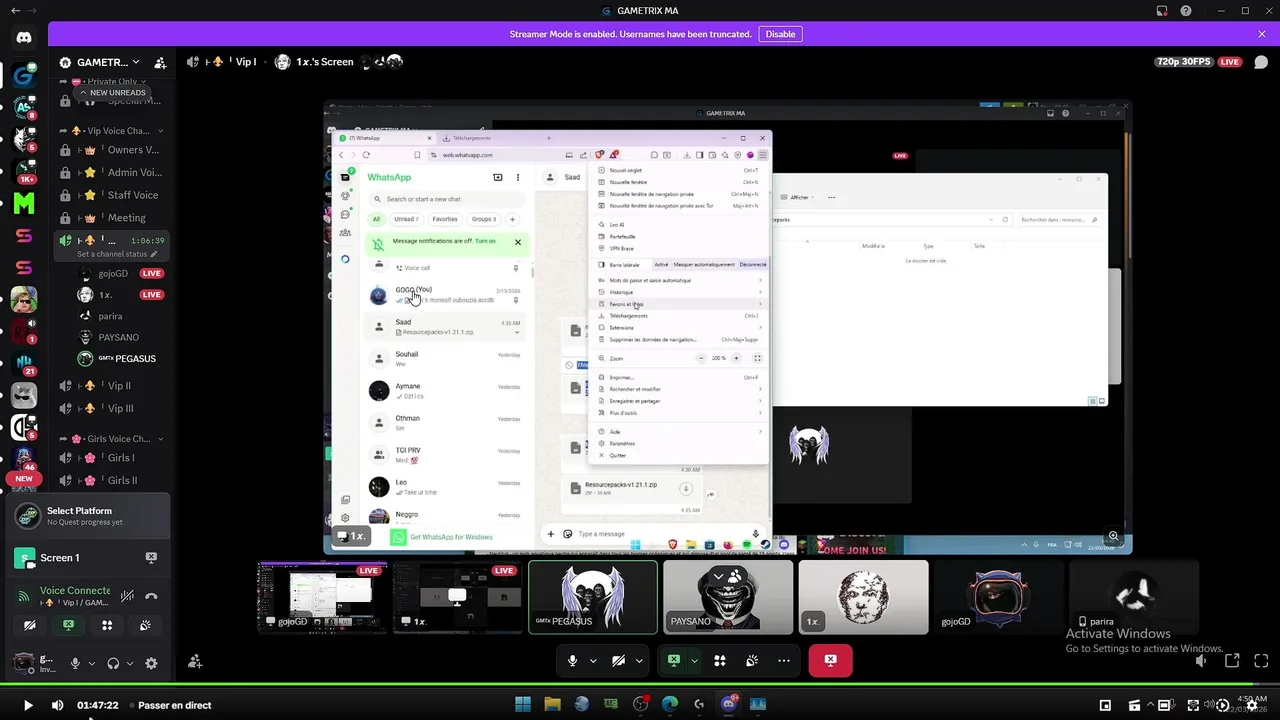The image size is (1280, 720).
Task: Open screen share options arrow in control bar
Action: 694,660
